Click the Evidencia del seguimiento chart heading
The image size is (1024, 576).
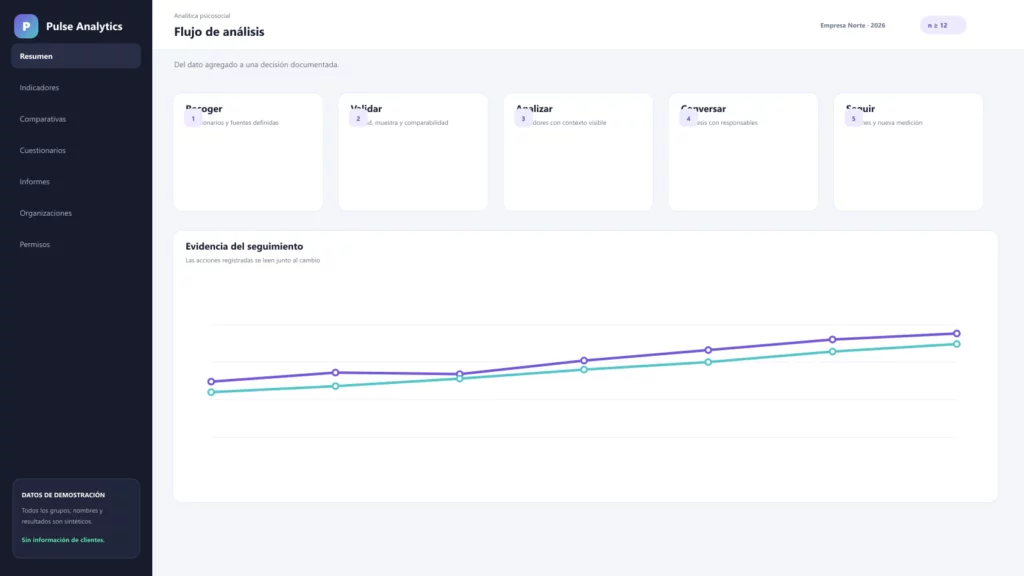[x=244, y=246]
